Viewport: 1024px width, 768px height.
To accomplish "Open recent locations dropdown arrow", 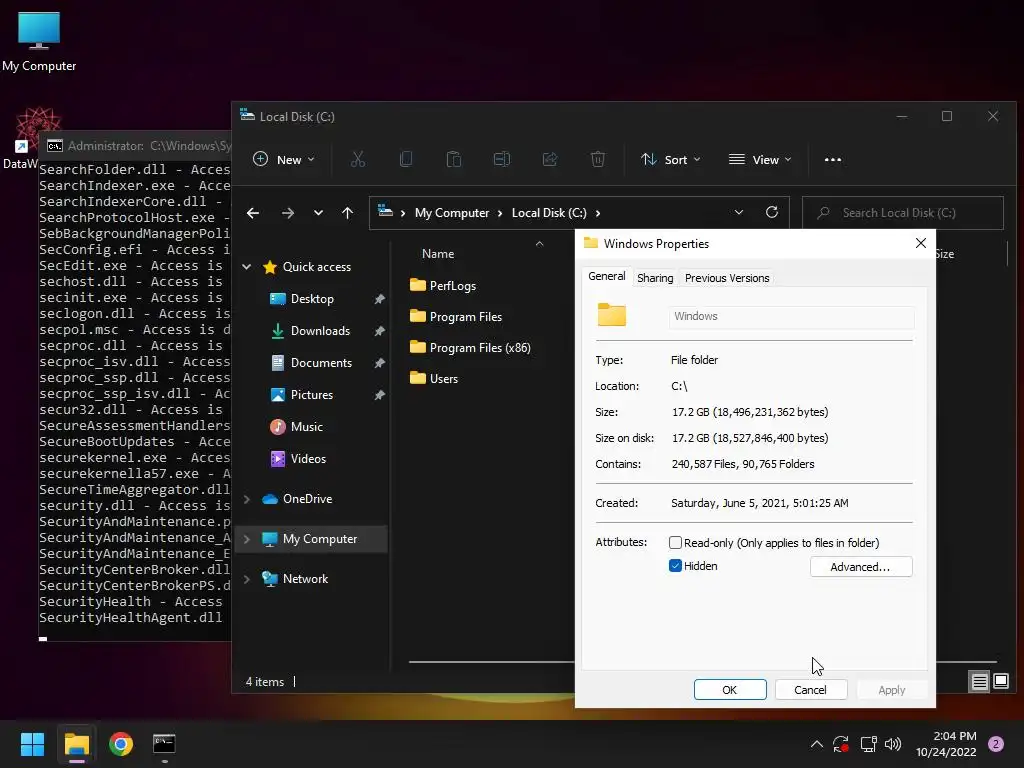I will 318,213.
